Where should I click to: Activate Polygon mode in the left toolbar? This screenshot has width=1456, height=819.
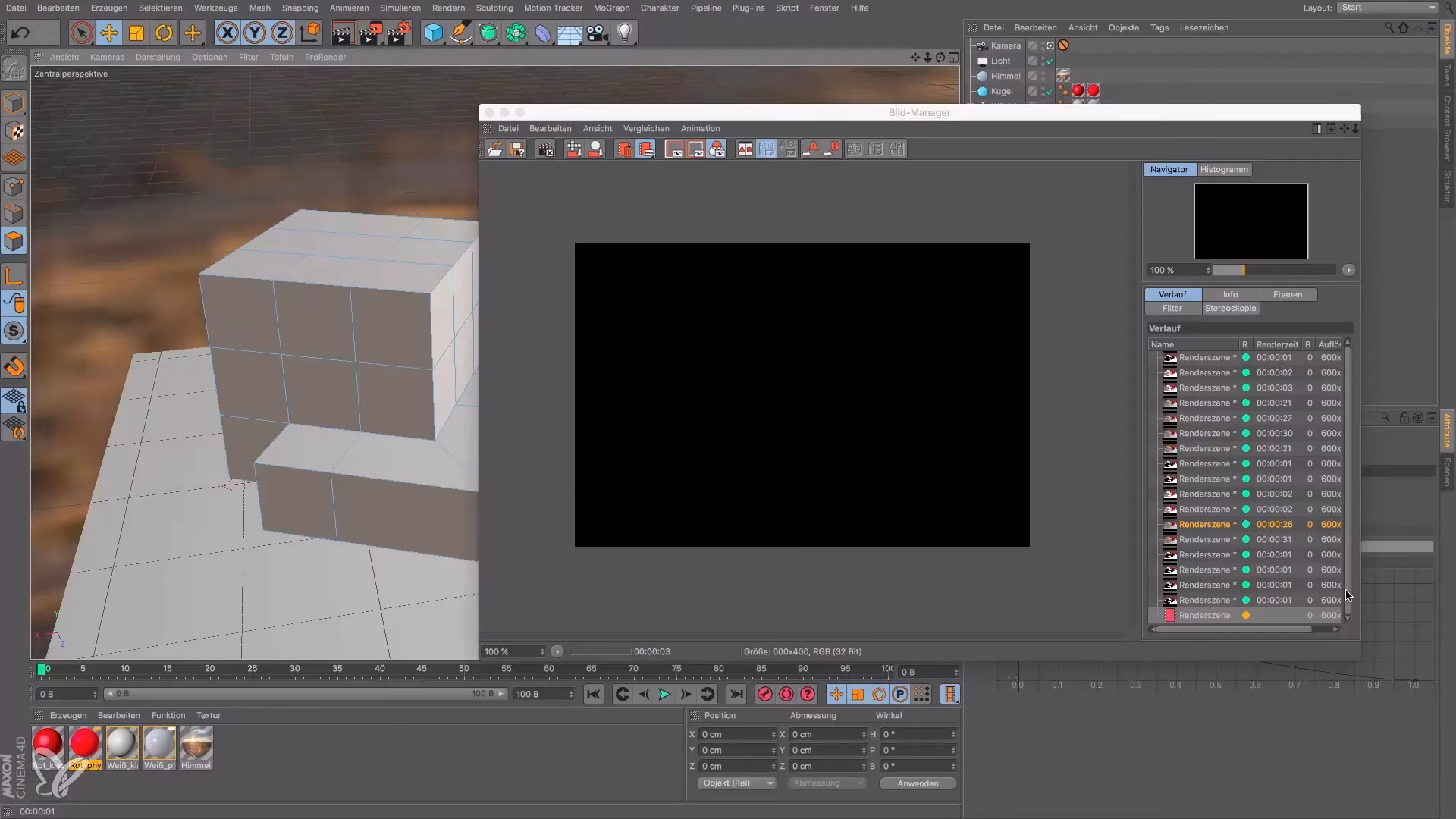(14, 241)
